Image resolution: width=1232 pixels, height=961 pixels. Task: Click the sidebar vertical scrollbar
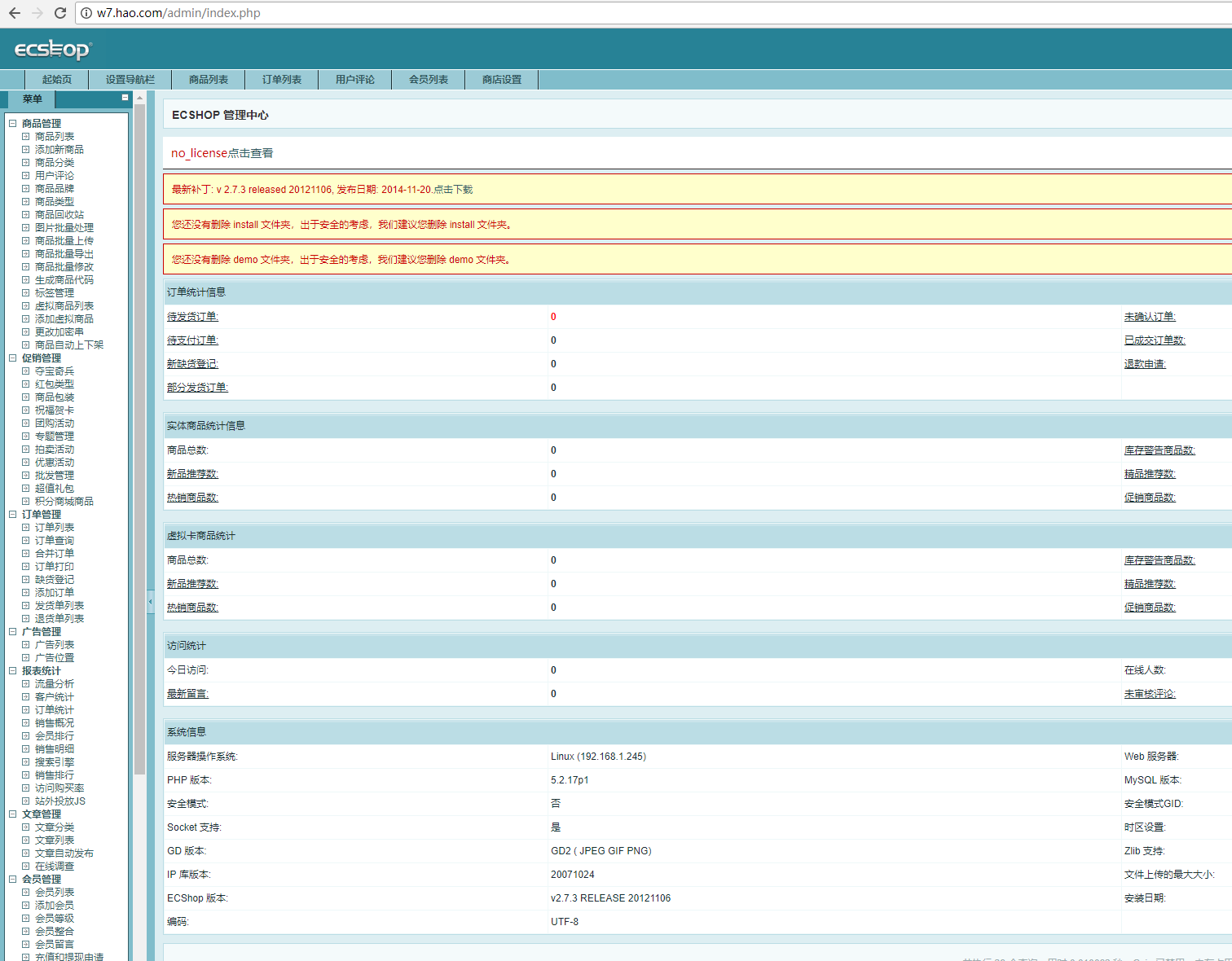pyautogui.click(x=139, y=440)
